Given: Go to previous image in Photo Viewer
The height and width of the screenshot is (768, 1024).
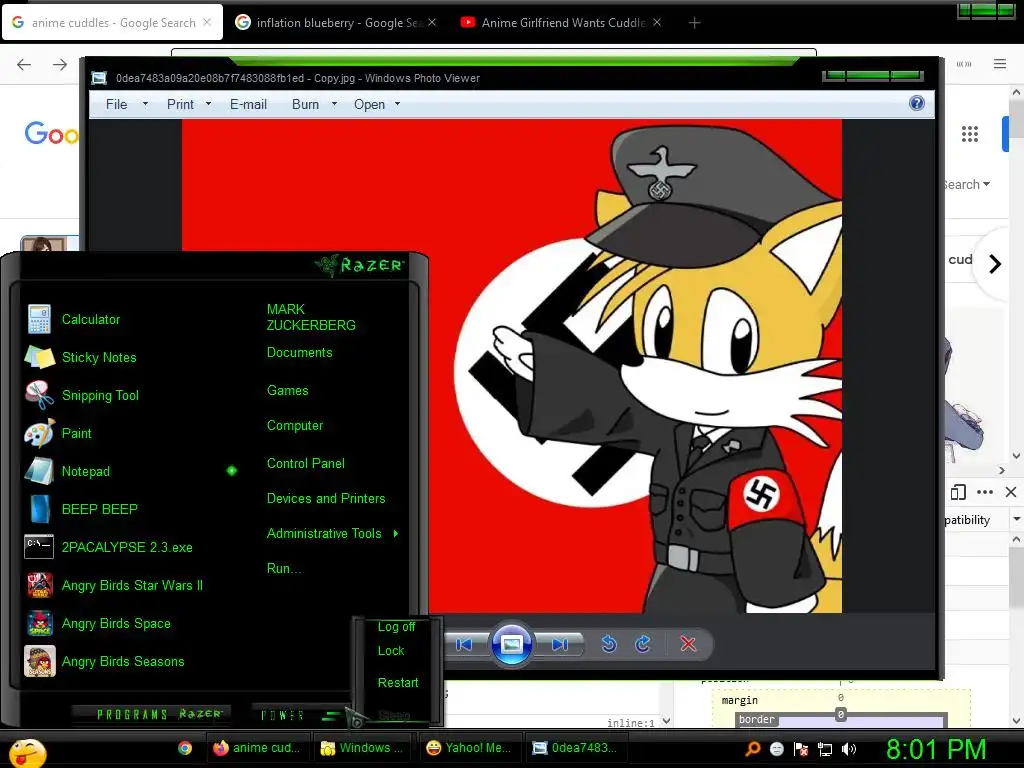Looking at the screenshot, I should coord(464,645).
